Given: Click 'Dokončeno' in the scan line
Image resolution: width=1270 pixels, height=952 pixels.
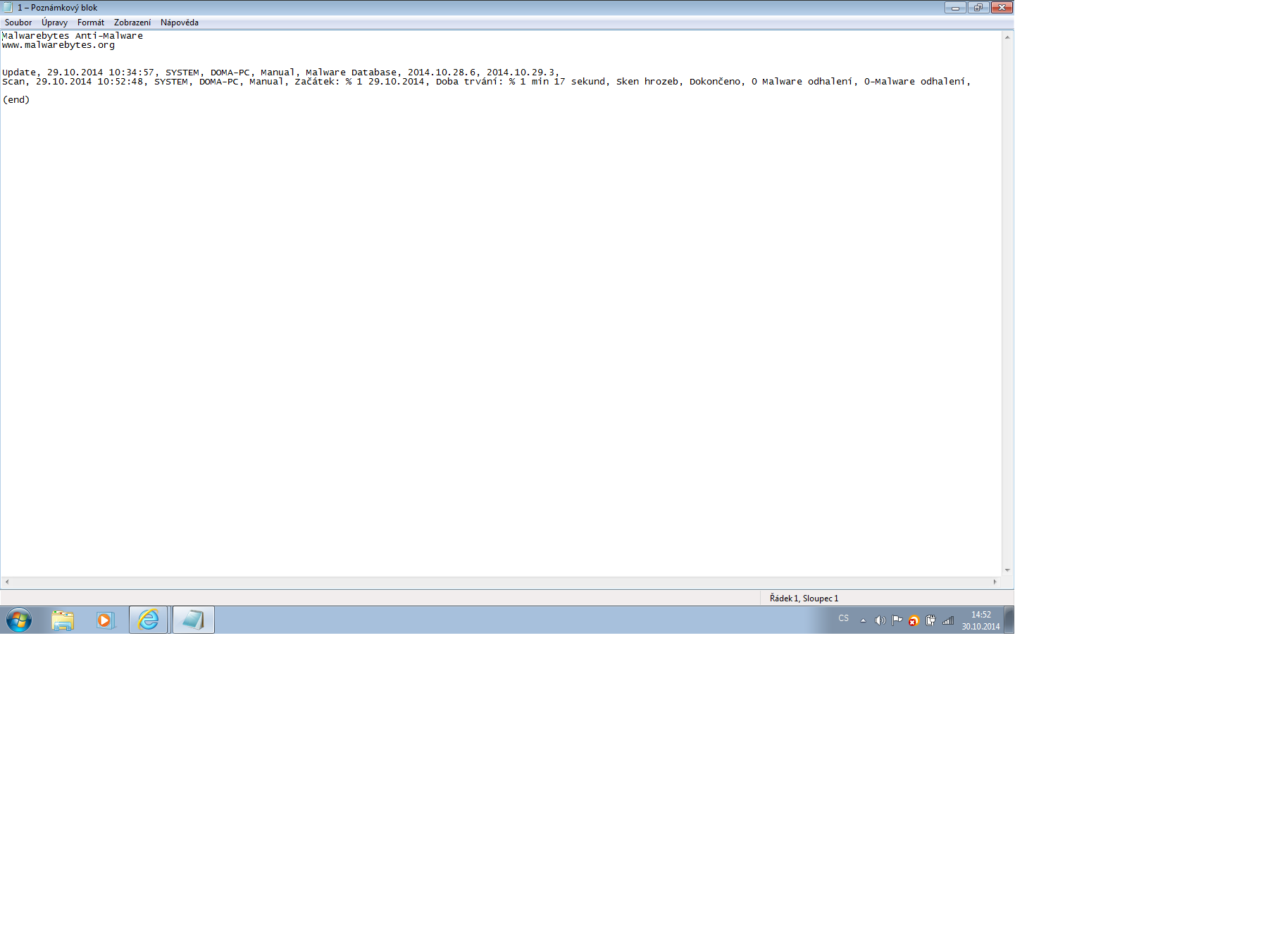Looking at the screenshot, I should click(x=714, y=82).
